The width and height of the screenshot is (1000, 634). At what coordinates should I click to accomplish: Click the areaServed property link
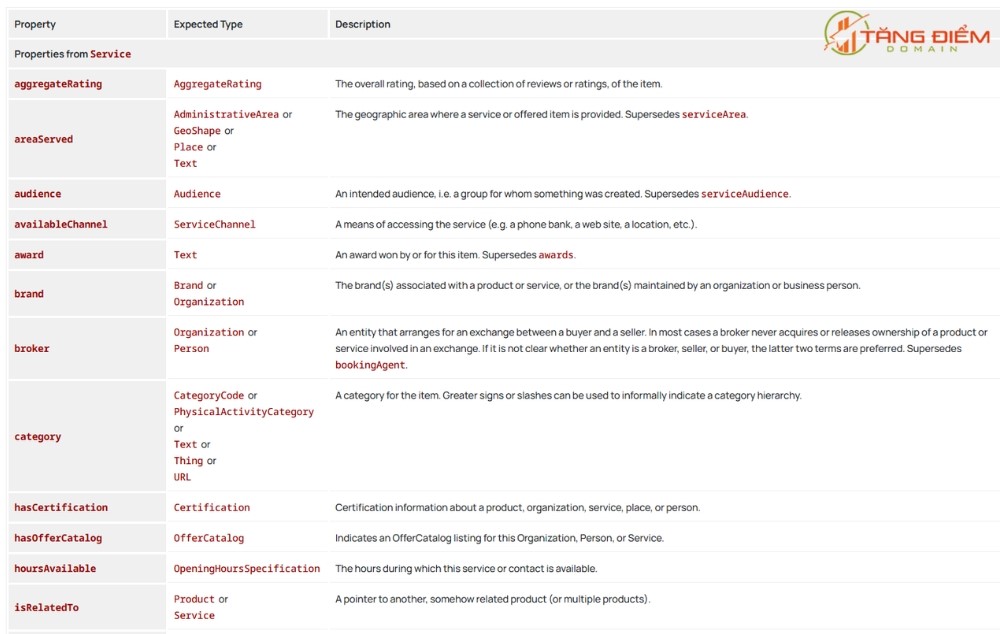point(43,139)
